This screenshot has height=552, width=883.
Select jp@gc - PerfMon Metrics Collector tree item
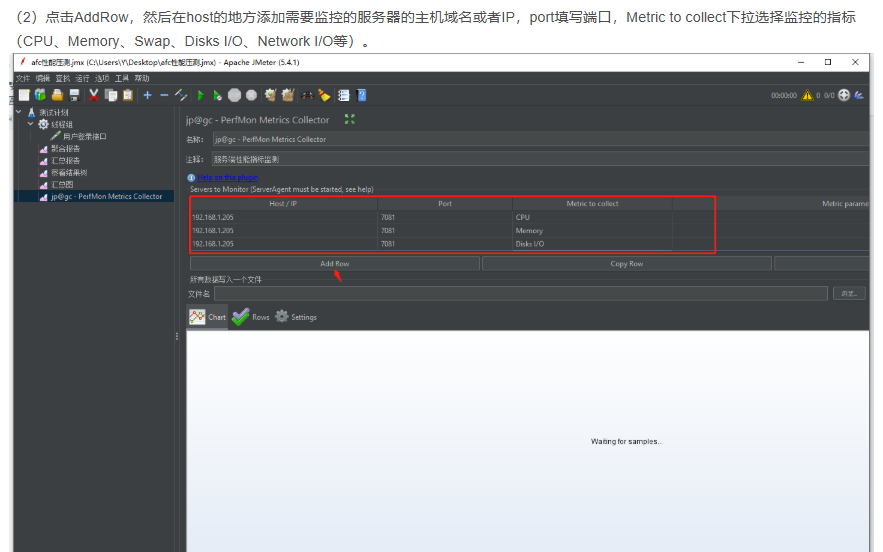tap(106, 197)
